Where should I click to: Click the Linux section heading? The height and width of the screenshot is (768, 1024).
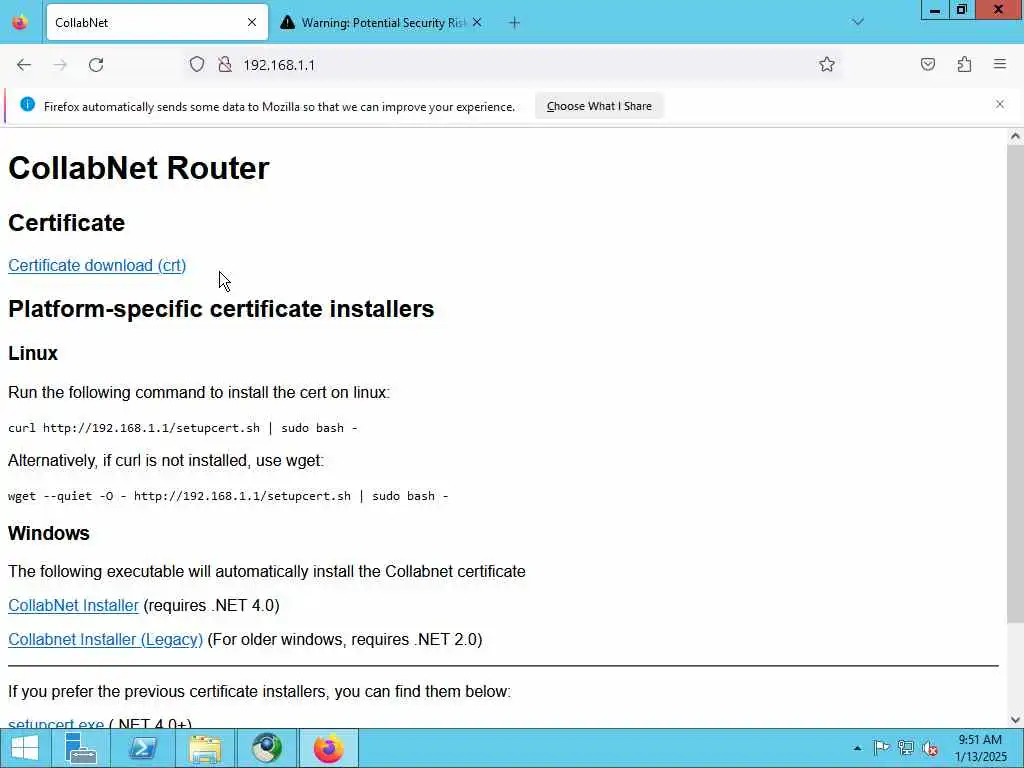coord(33,353)
